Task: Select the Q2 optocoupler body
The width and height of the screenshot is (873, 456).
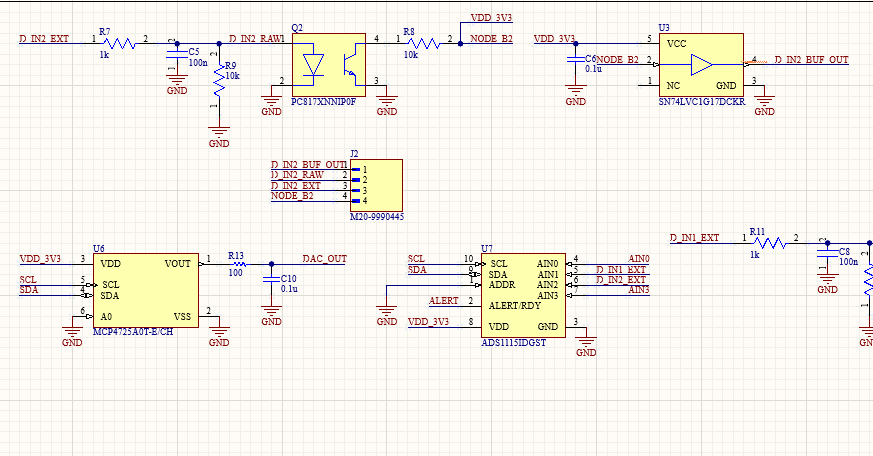Action: pos(328,65)
